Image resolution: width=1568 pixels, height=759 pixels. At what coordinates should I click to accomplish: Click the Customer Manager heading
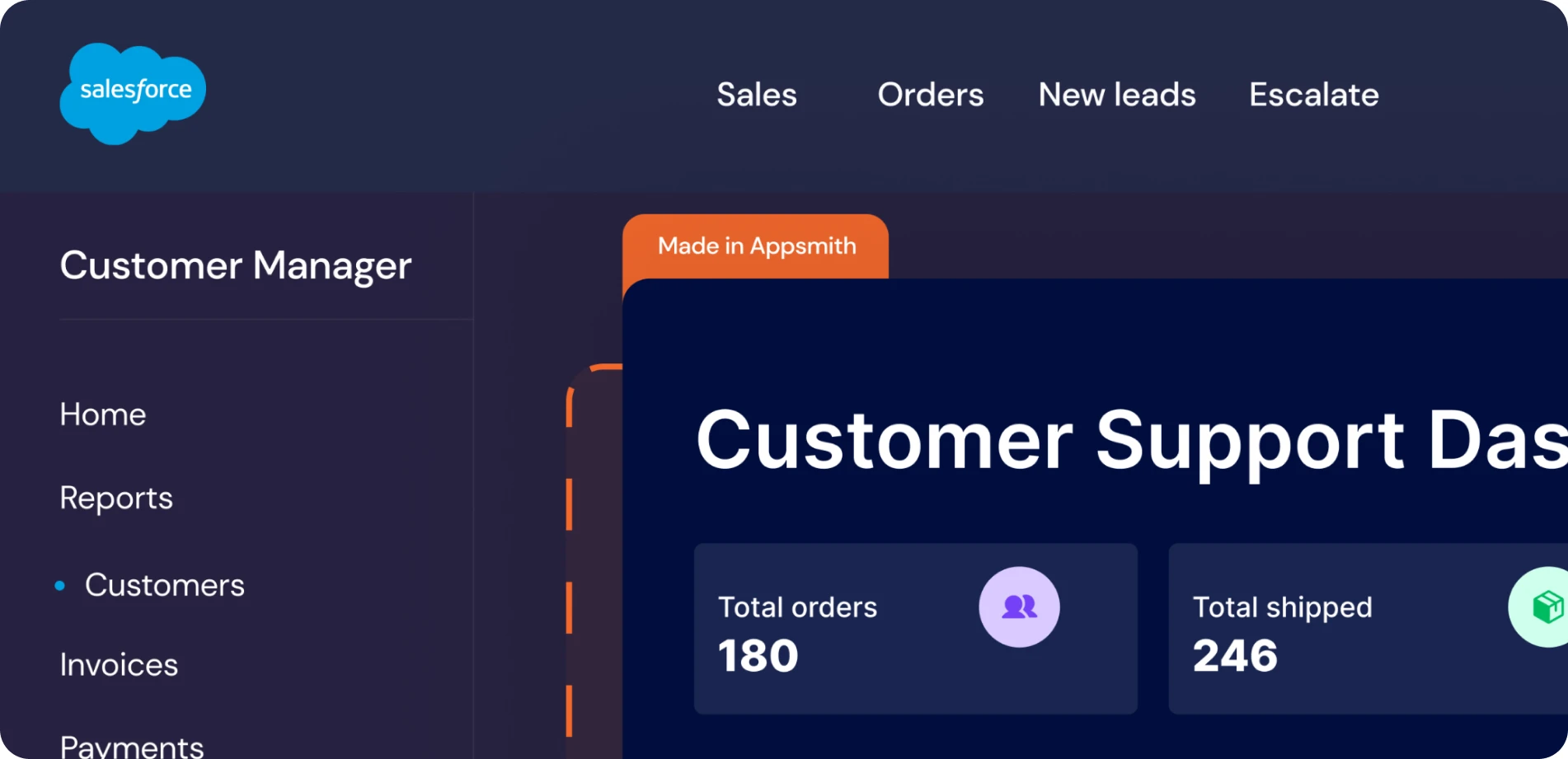click(236, 265)
